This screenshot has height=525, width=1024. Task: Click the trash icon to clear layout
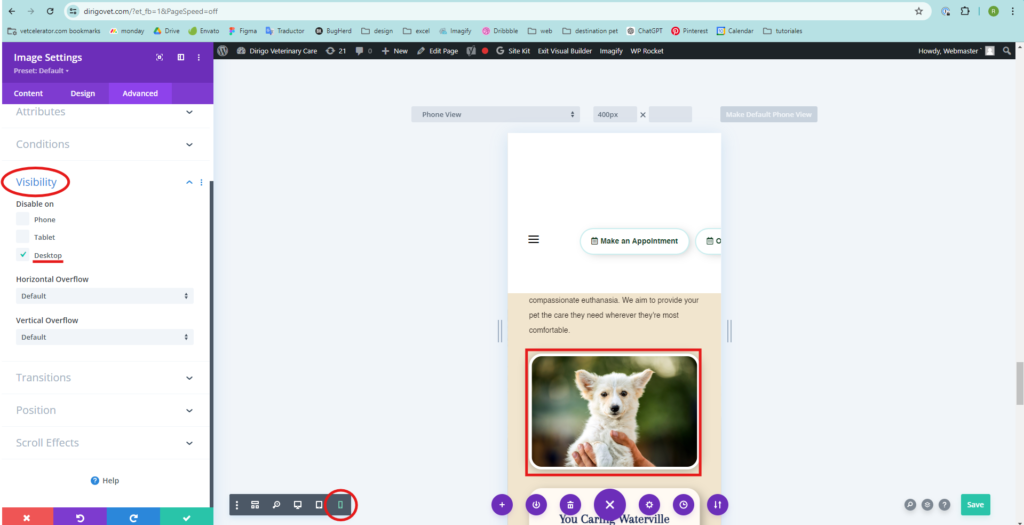tap(570, 505)
